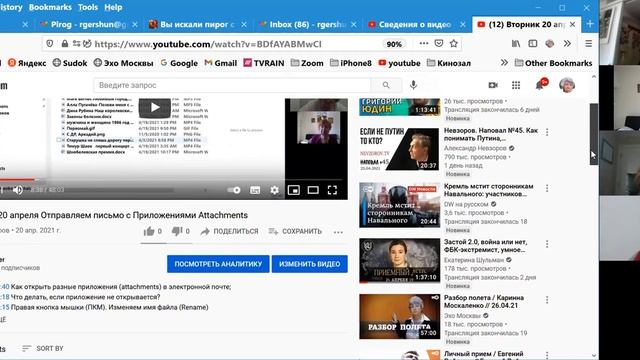Image resolution: width=640 pixels, height=360 pixels.
Task: Open the account avatar menu
Action: (567, 85)
